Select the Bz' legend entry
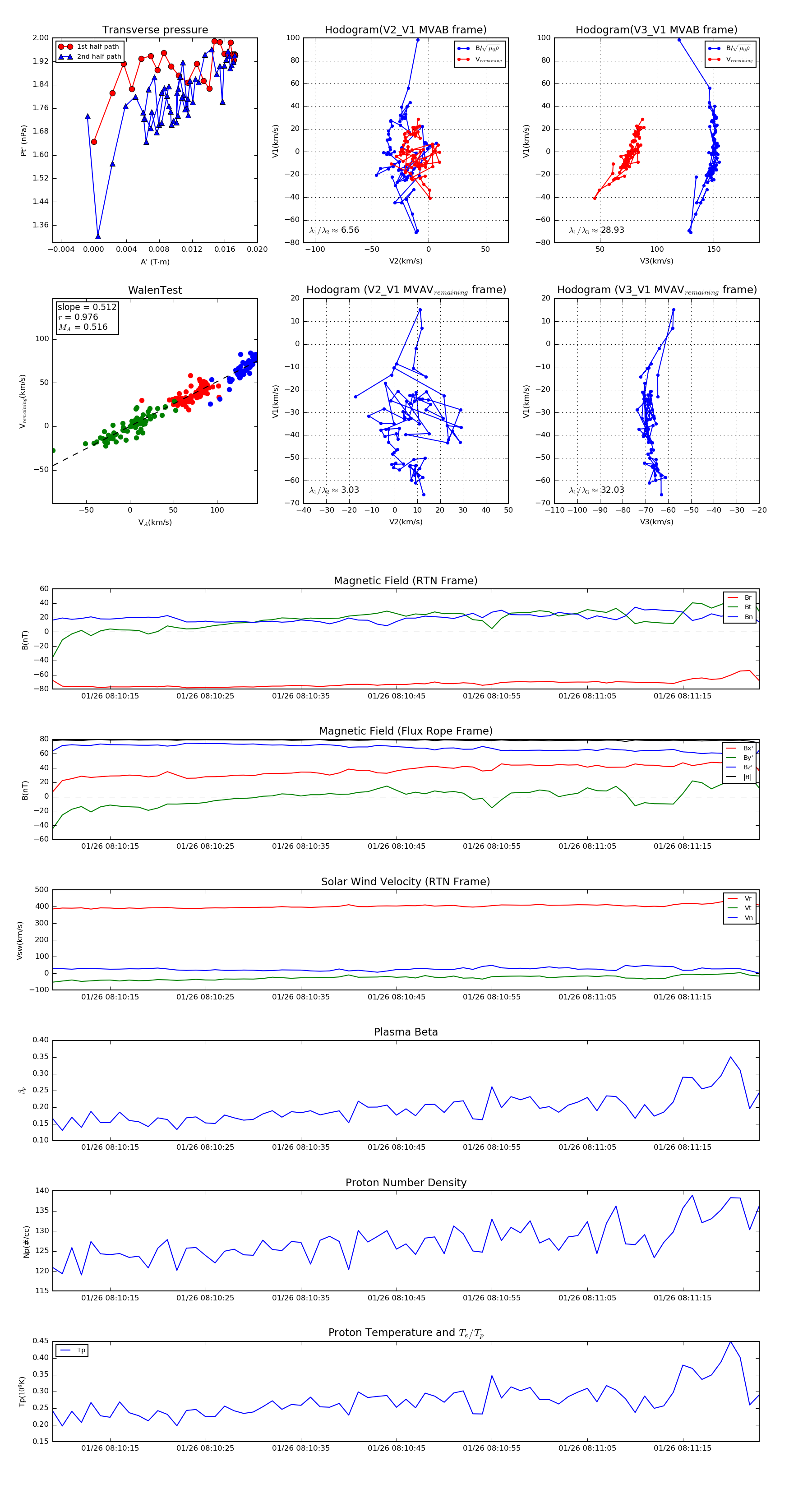The height and width of the screenshot is (1489, 812). pyautogui.click(x=740, y=767)
